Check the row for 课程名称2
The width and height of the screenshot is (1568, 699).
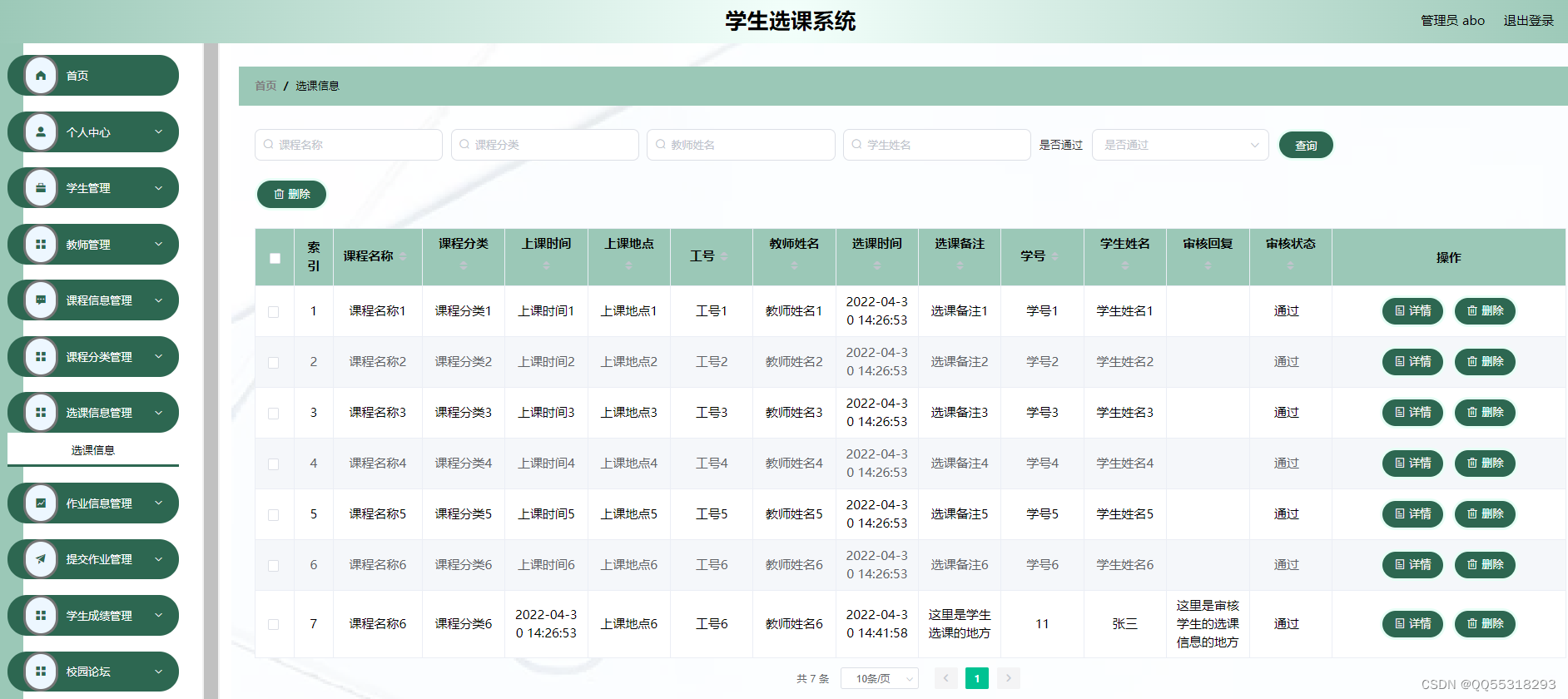tap(273, 363)
